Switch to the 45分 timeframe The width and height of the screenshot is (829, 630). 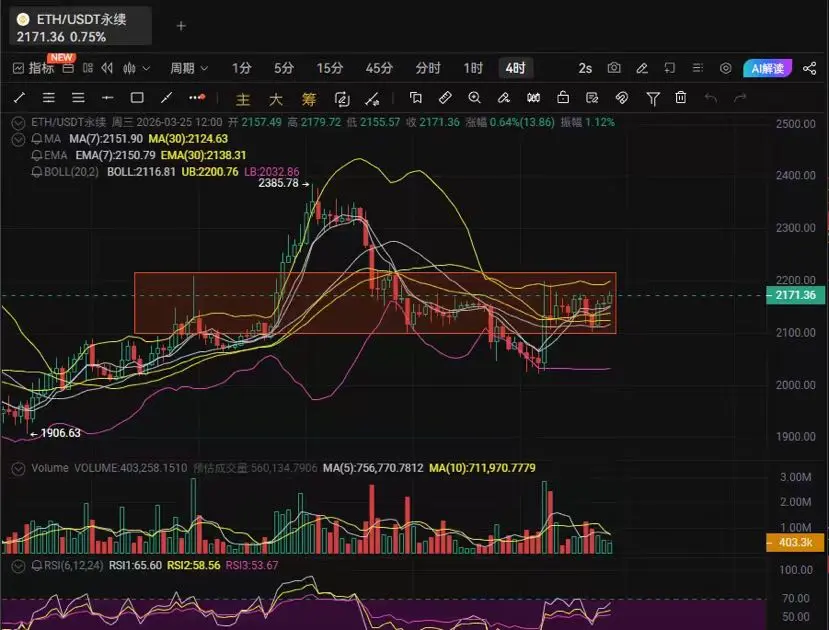point(379,68)
